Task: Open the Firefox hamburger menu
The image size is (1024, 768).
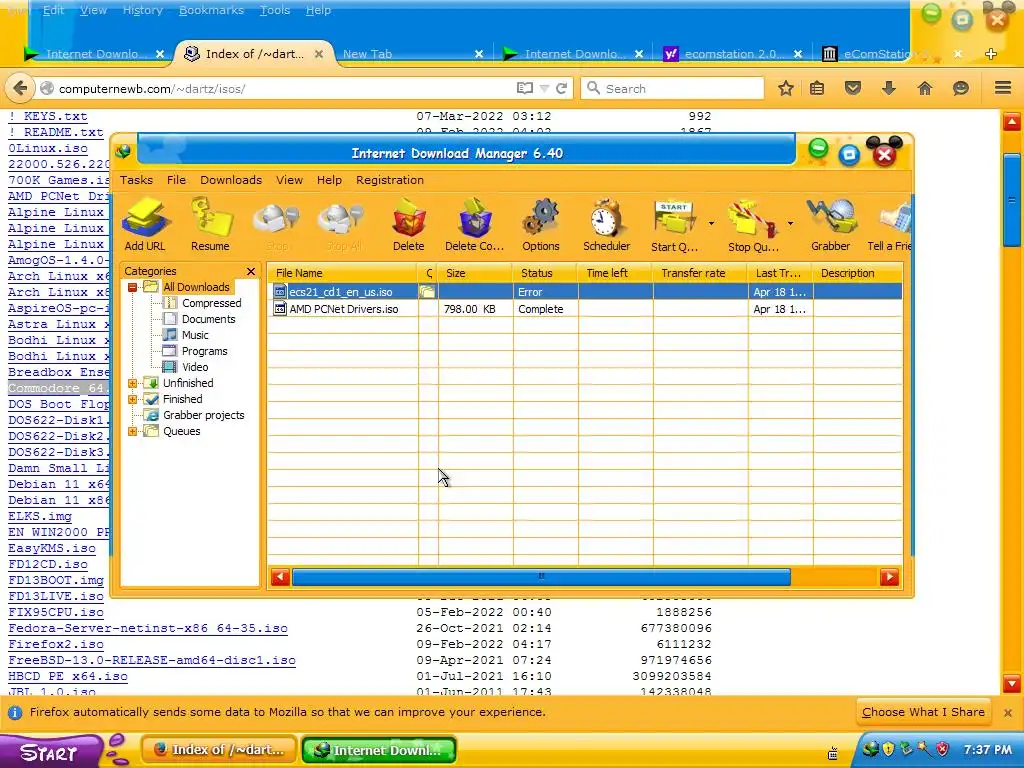Action: [x=1003, y=88]
